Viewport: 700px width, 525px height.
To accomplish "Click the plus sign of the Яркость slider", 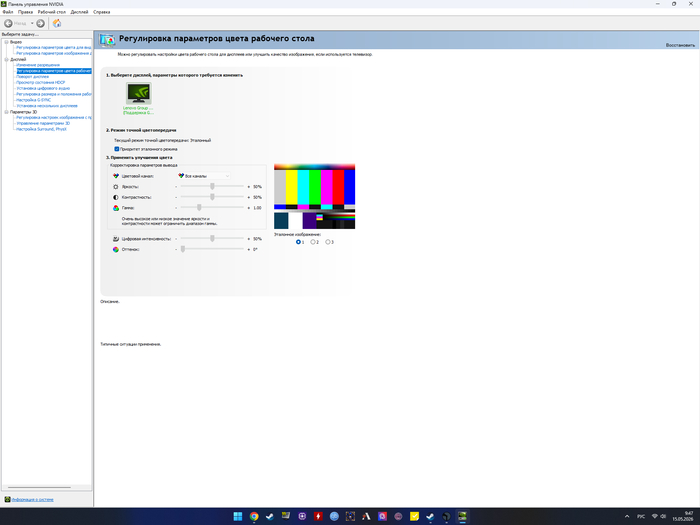I will pyautogui.click(x=249, y=187).
